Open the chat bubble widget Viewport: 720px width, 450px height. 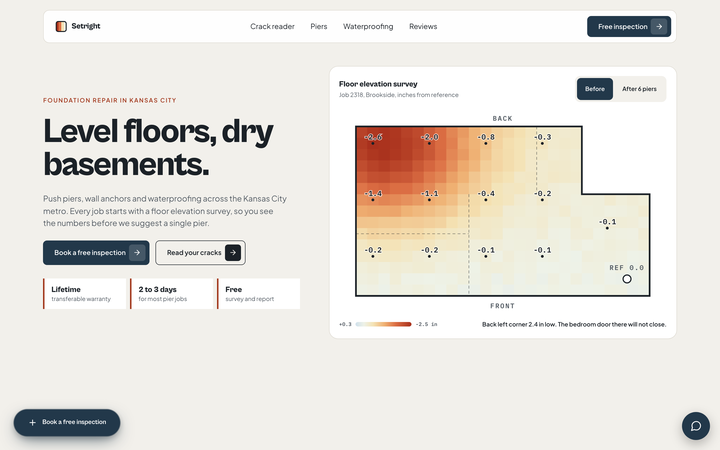click(696, 426)
